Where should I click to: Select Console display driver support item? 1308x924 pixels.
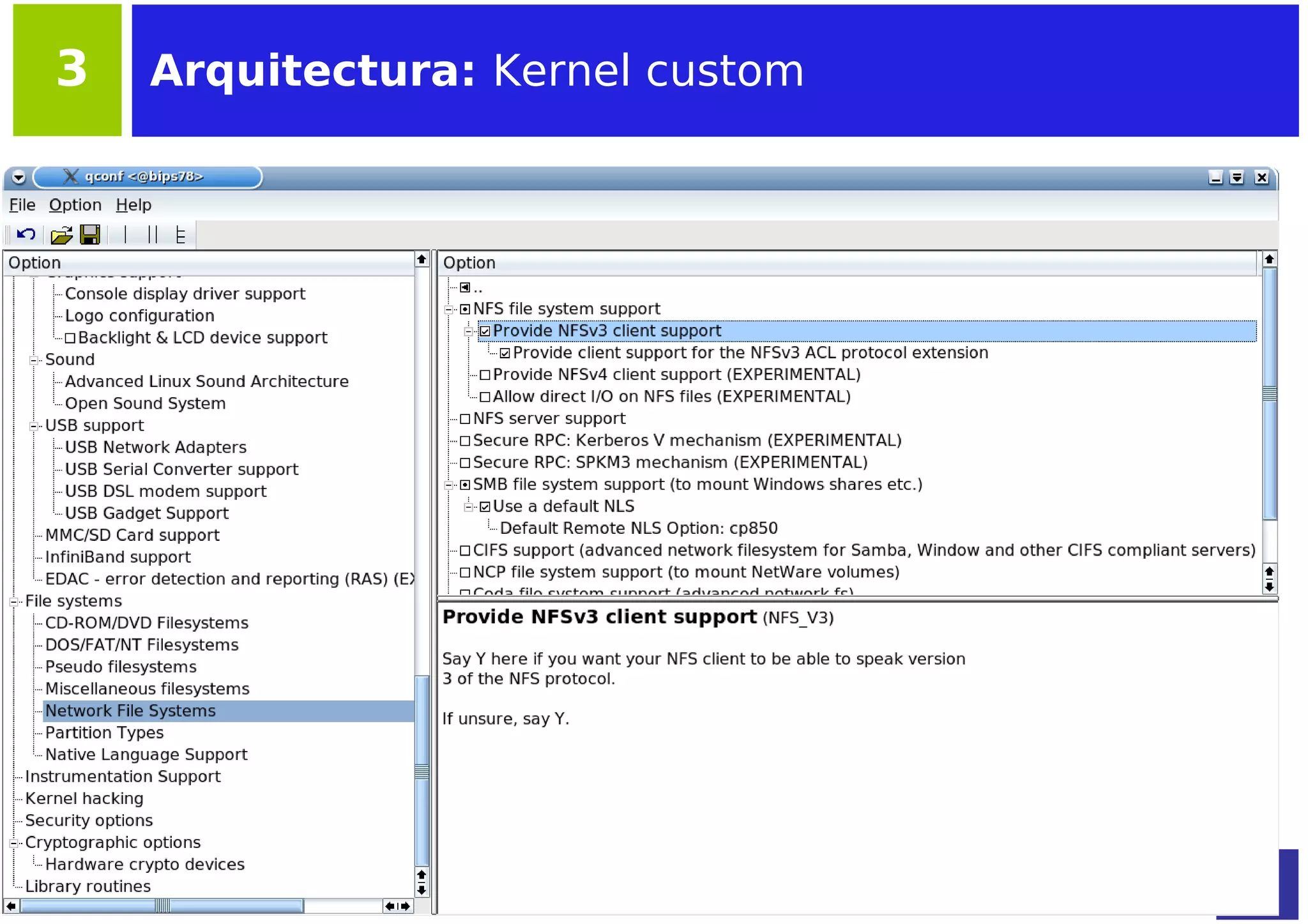[185, 294]
